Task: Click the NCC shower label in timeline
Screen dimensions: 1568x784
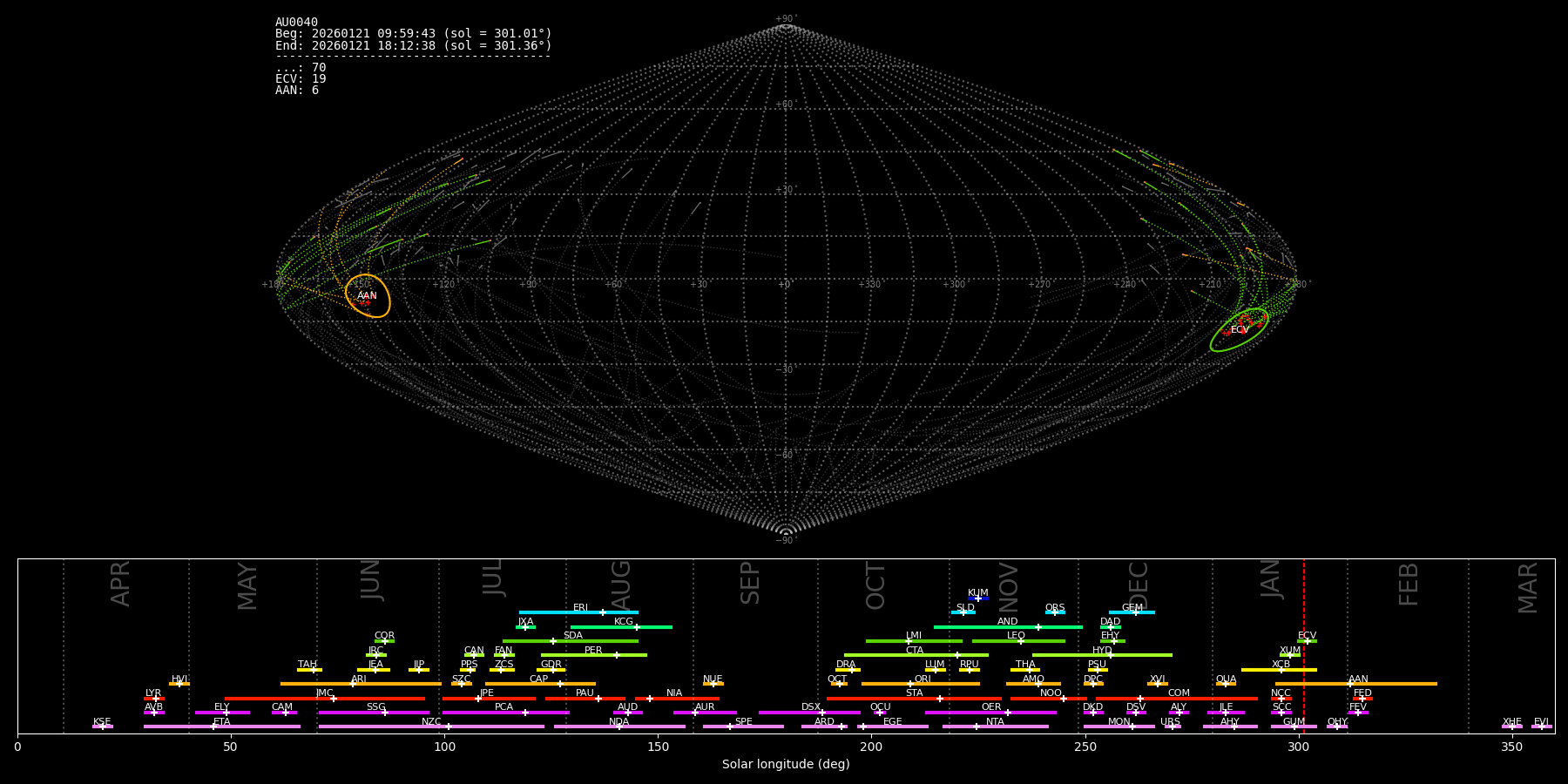Action: [x=1281, y=693]
